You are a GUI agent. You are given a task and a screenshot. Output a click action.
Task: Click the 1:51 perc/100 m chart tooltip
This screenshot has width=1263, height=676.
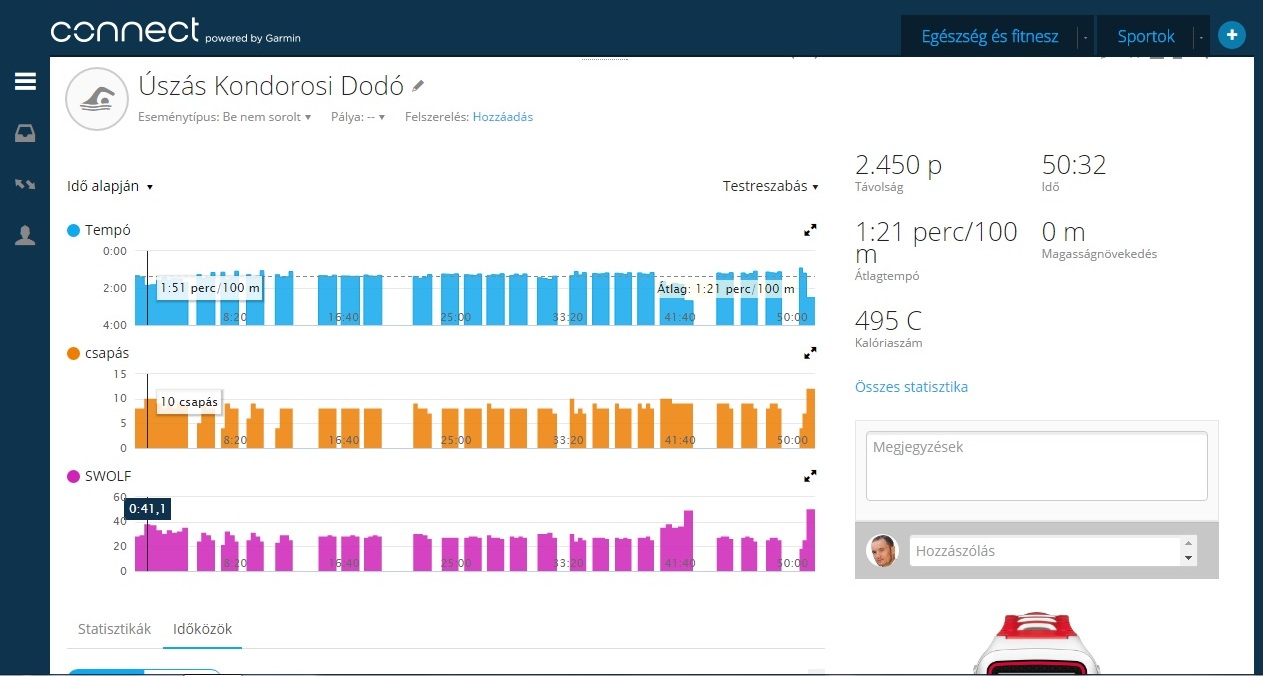coord(210,288)
